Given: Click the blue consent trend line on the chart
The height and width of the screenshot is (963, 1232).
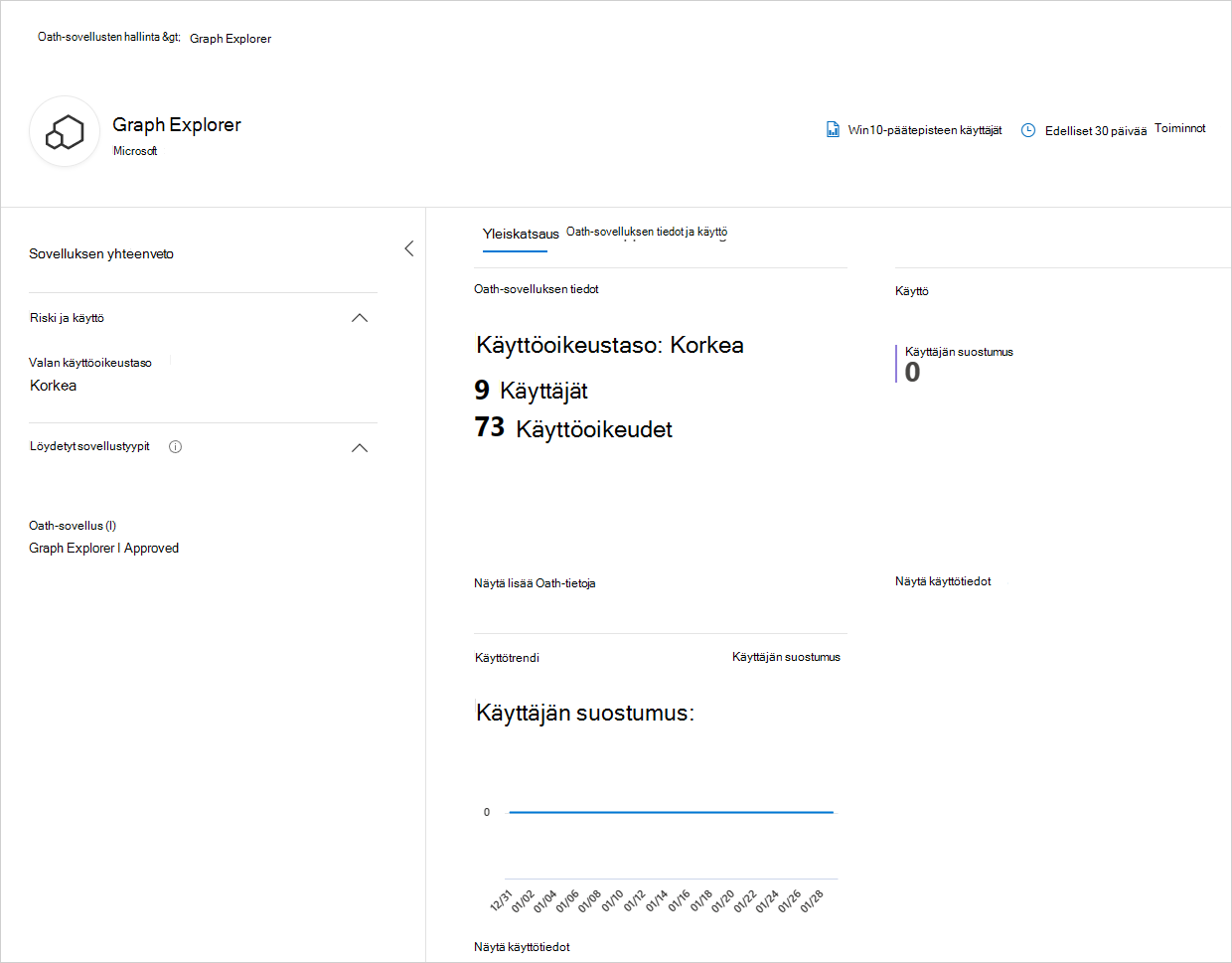Looking at the screenshot, I should pos(671,811).
